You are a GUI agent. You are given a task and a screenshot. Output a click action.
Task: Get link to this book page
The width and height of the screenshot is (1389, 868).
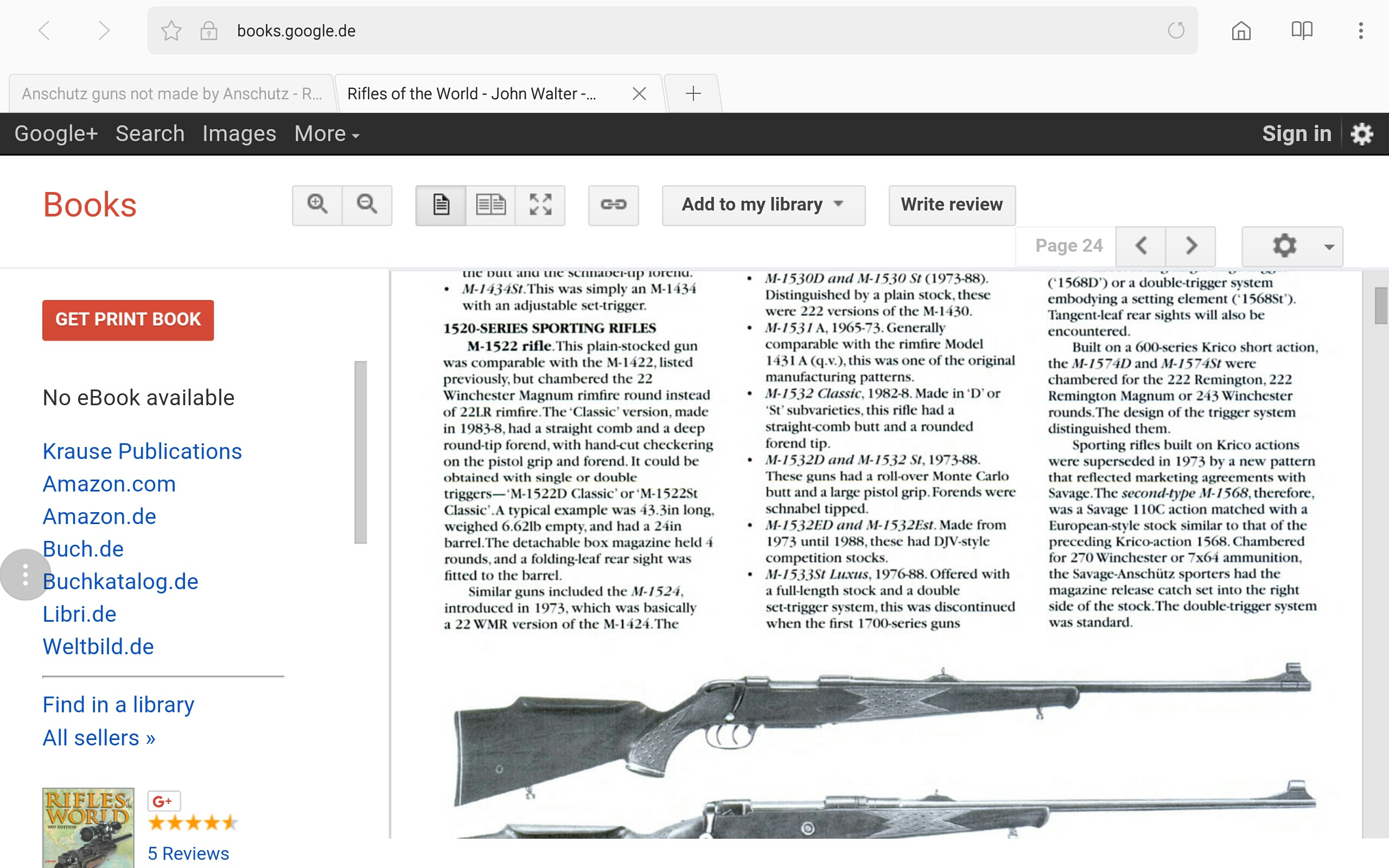click(614, 205)
